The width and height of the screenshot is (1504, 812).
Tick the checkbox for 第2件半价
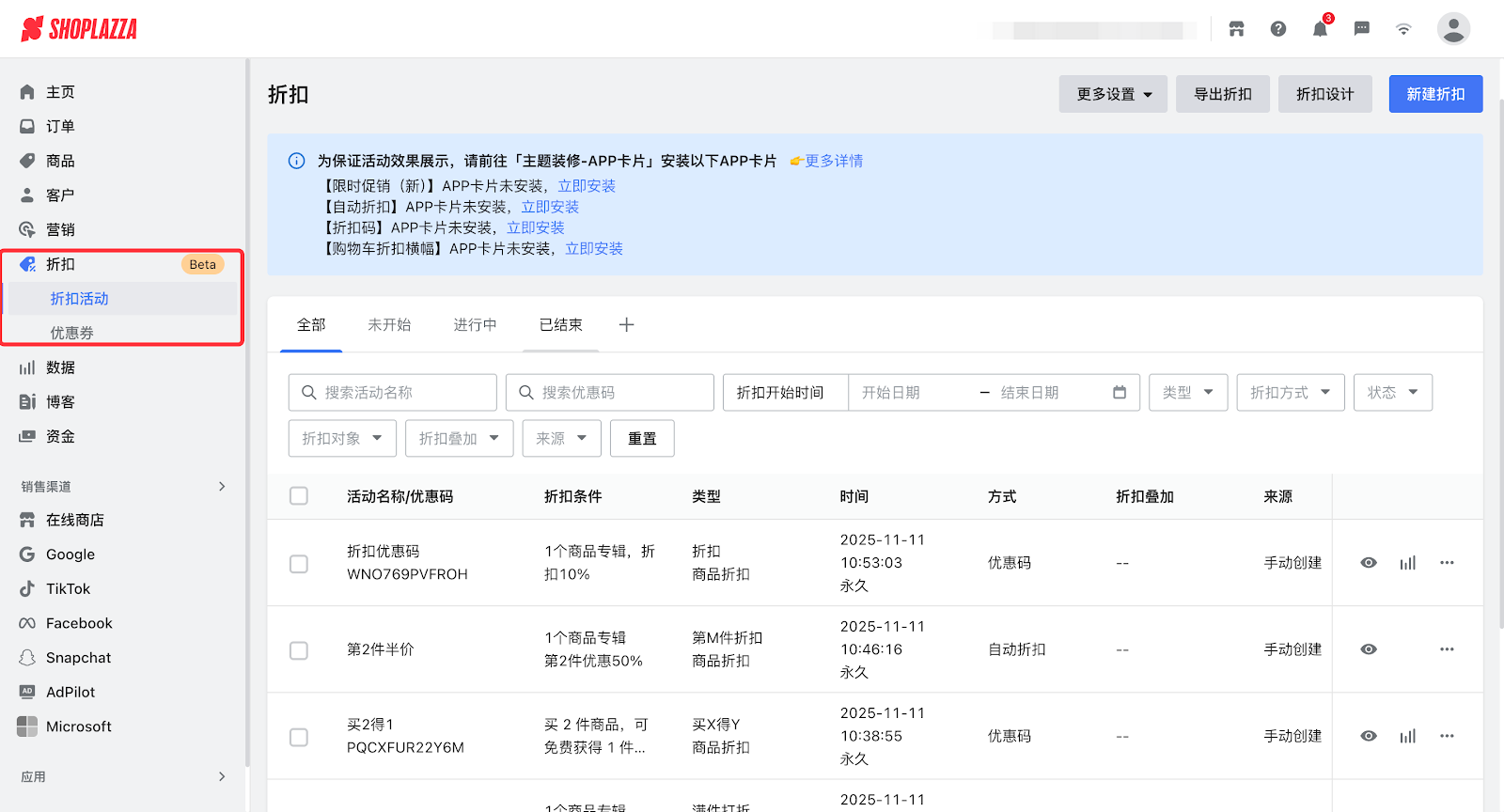(x=299, y=650)
